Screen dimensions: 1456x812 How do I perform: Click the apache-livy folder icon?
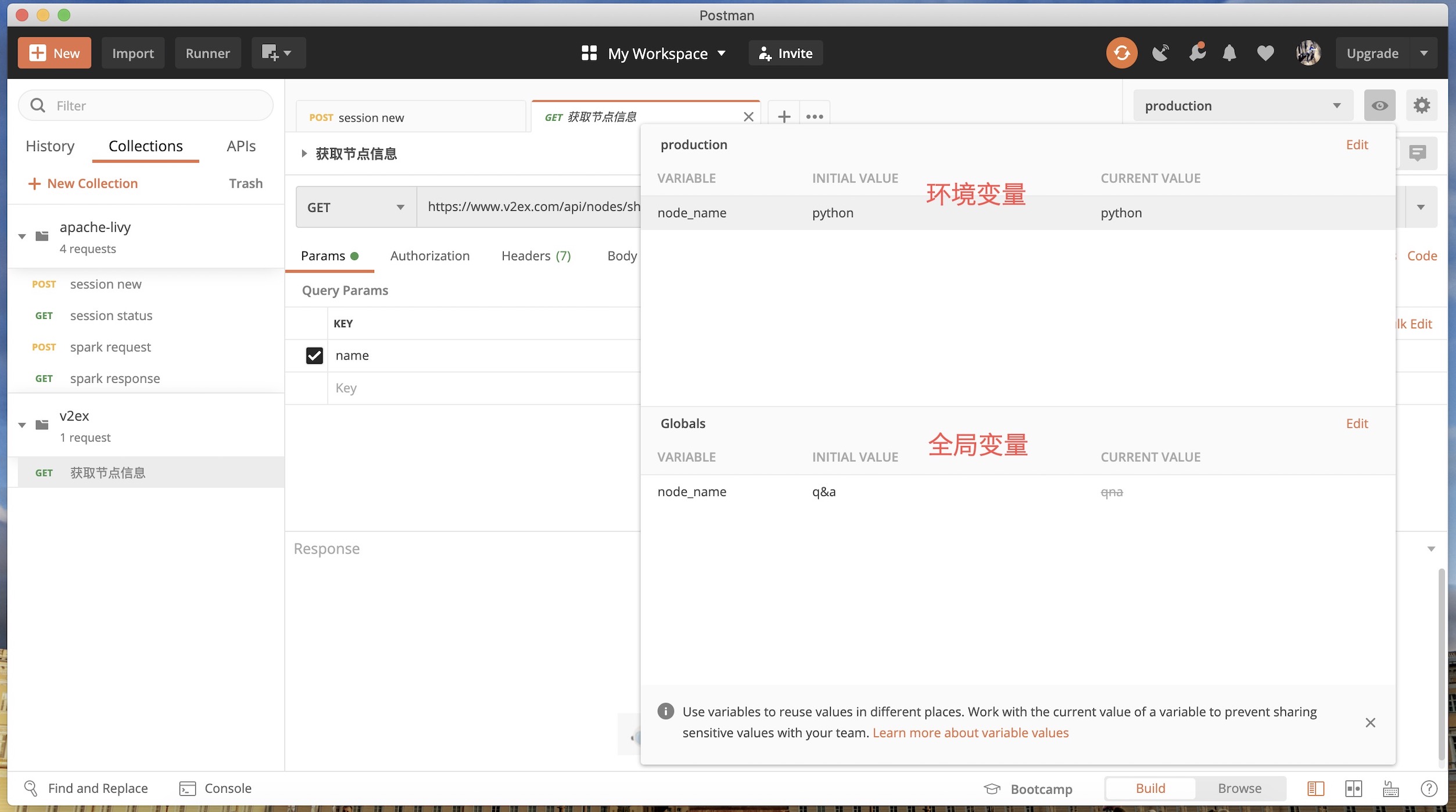(x=42, y=236)
